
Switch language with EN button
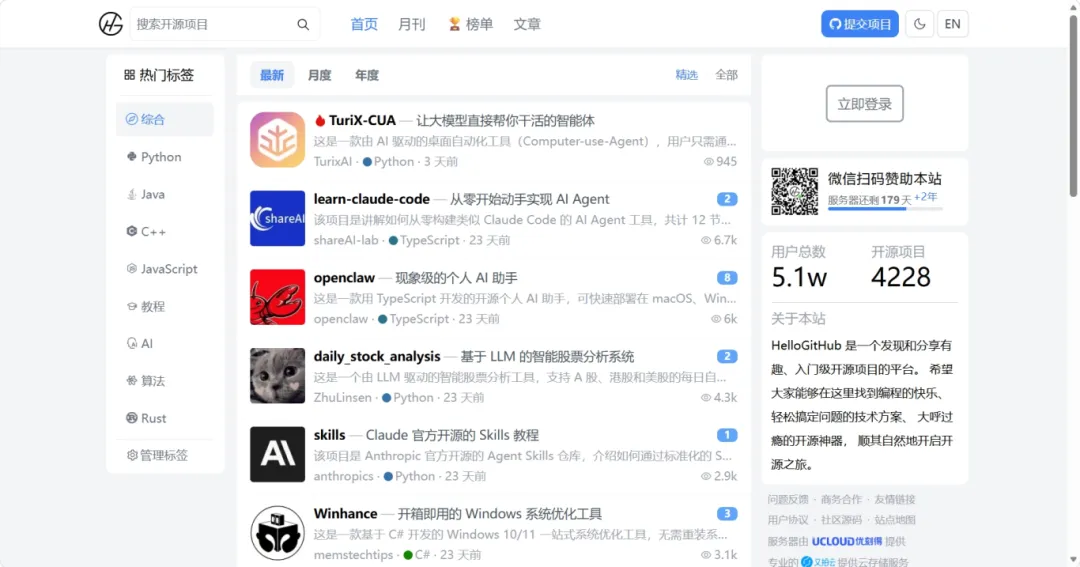pyautogui.click(x=953, y=24)
